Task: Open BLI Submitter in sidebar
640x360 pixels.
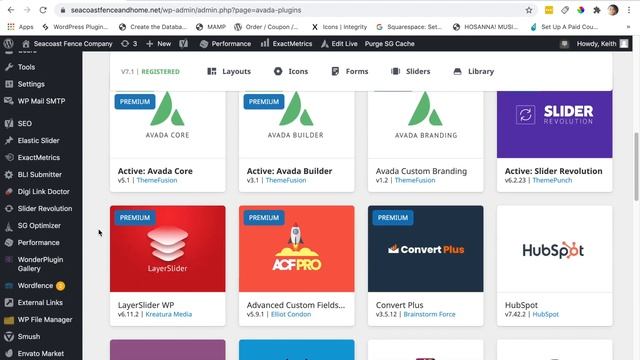Action: click(39, 175)
